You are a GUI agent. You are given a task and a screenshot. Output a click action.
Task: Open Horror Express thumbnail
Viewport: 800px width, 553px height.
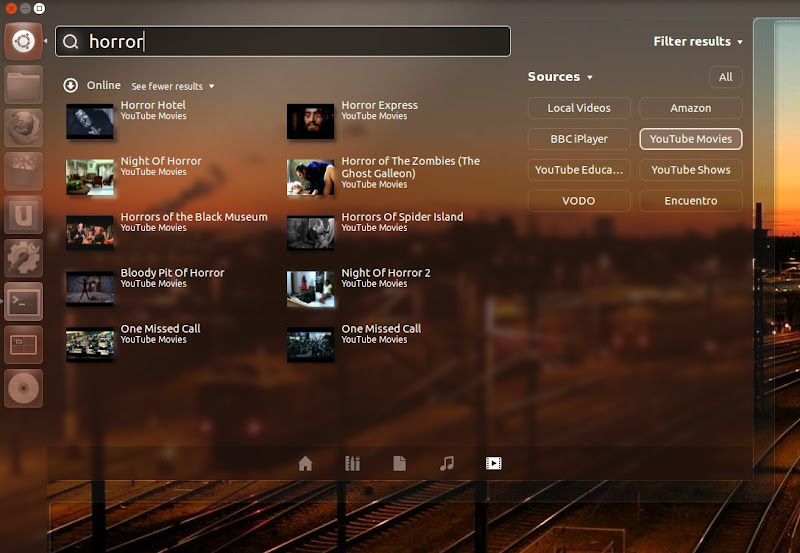[310, 121]
